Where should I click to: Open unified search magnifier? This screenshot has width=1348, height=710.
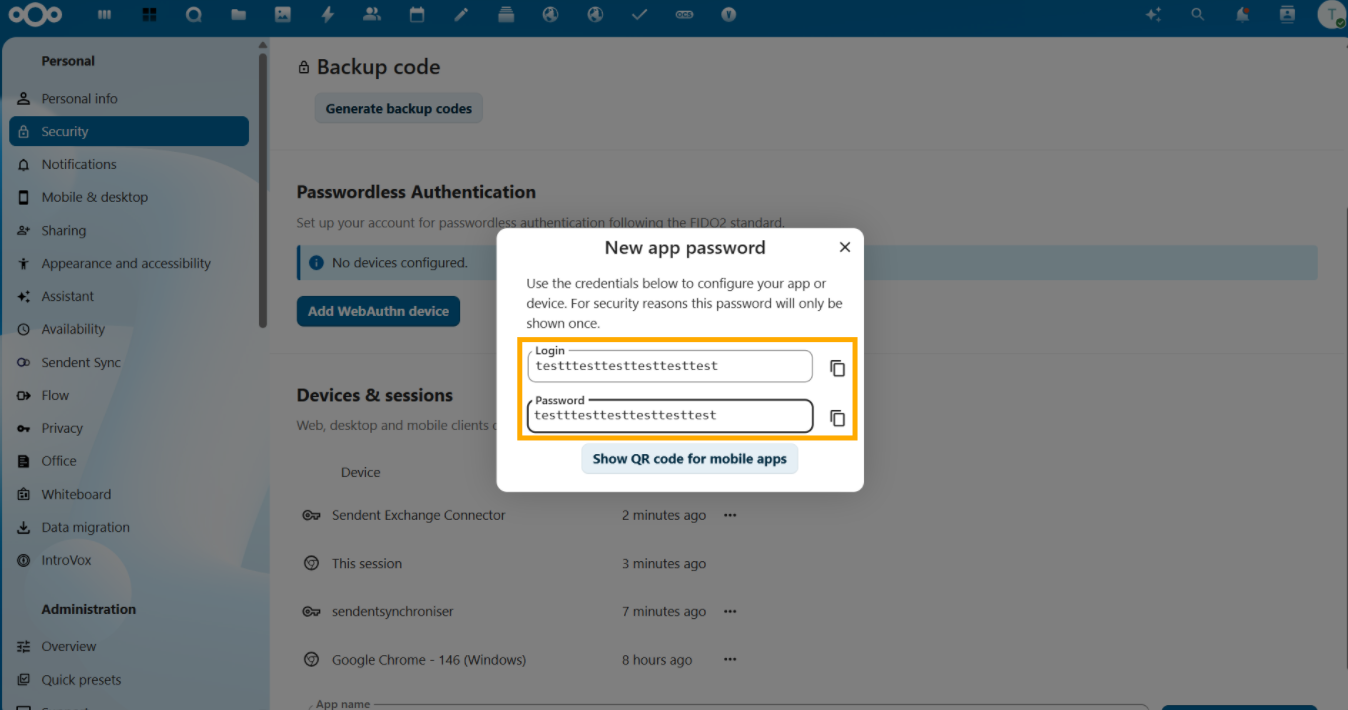click(1197, 15)
